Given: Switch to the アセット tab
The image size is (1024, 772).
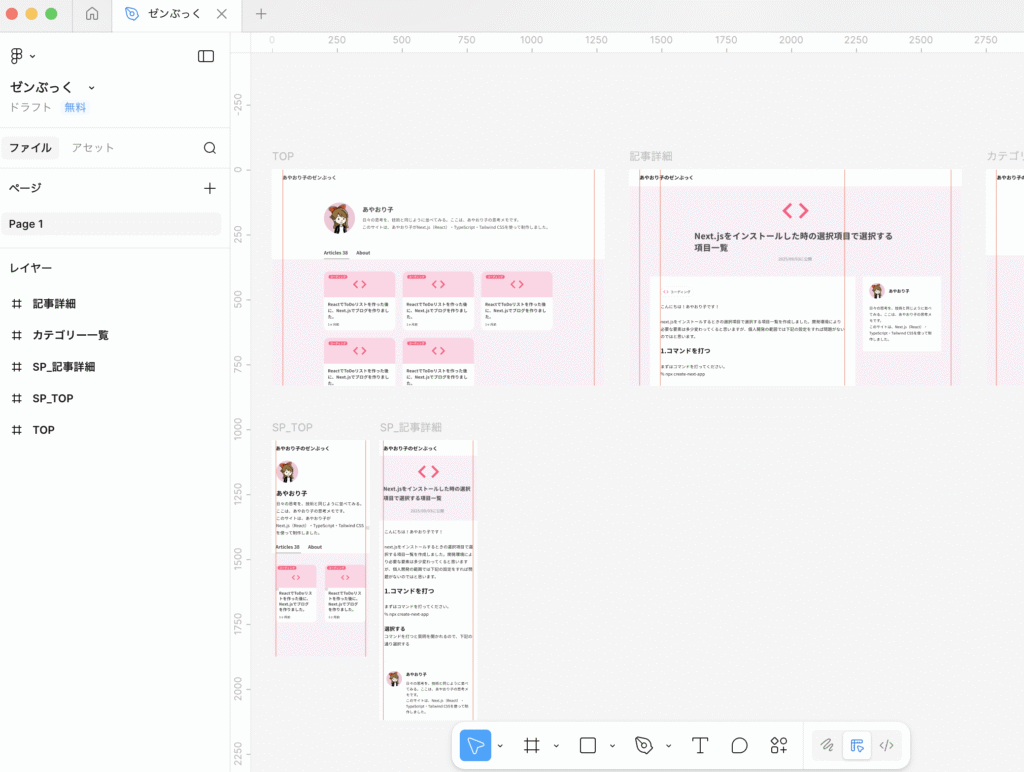Looking at the screenshot, I should (x=93, y=148).
